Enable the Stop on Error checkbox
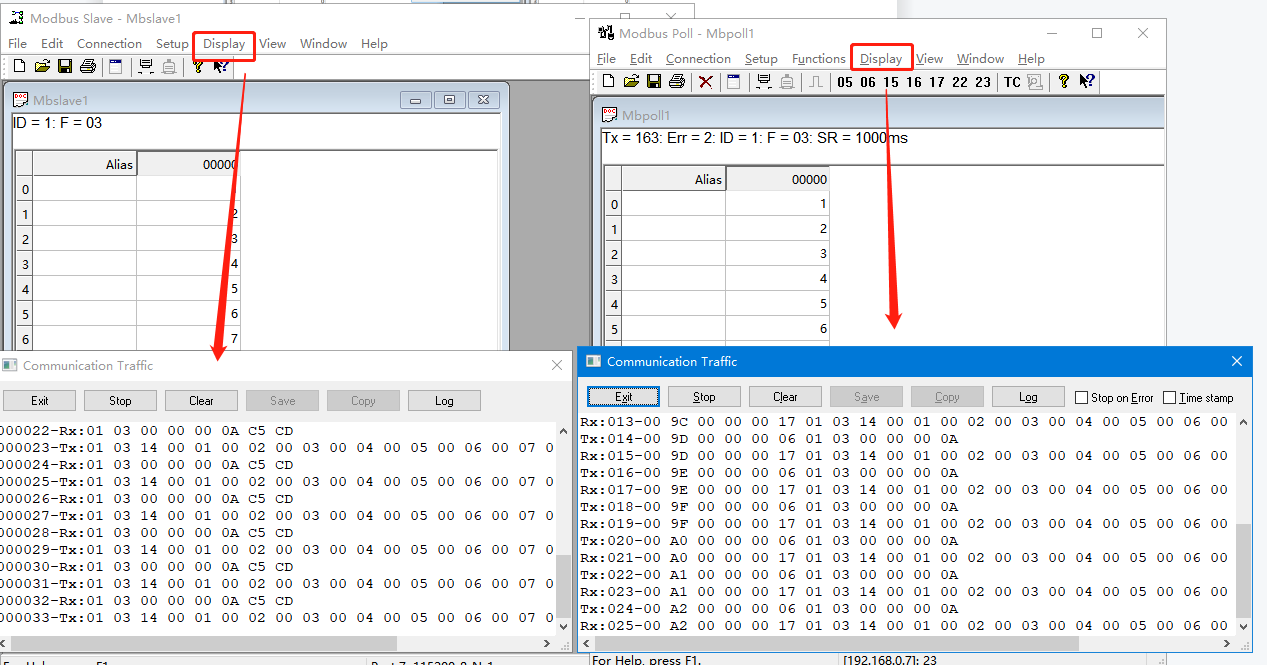Screen dimensions: 1267x665 (1081, 397)
